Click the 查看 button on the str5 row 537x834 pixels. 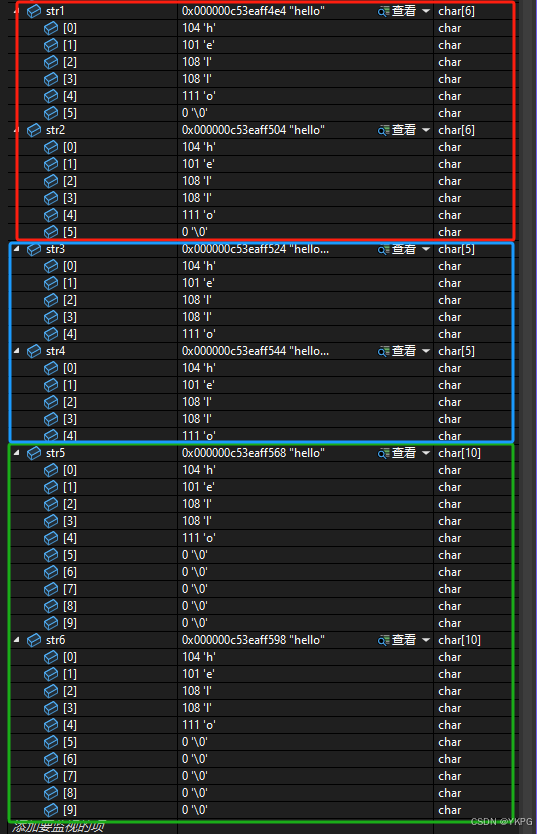point(404,453)
